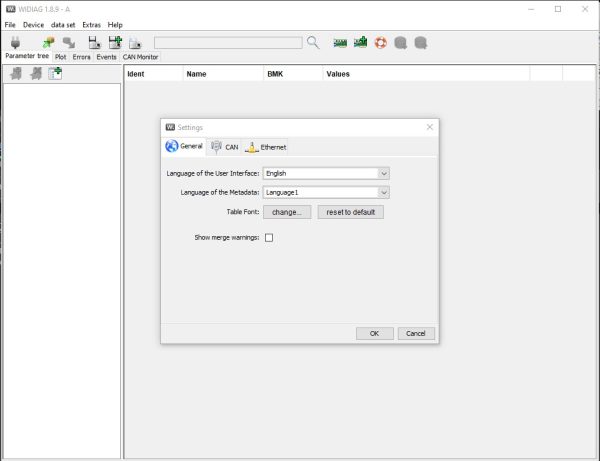600x461 pixels.
Task: Click the CAN connector icon in Settings
Action: 216,147
